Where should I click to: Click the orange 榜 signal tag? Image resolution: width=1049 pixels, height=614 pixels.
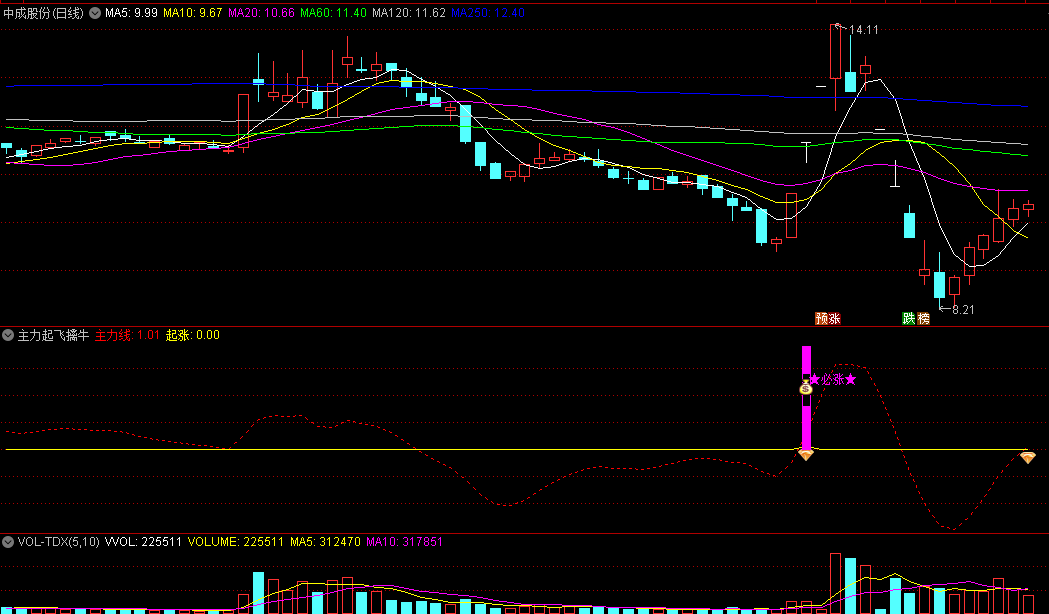click(923, 318)
